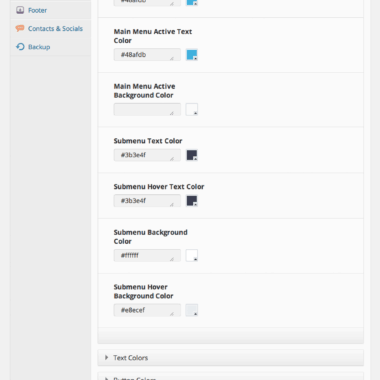380x380 pixels.
Task: Open the Submenu Text Color swatch
Action: pos(192,155)
